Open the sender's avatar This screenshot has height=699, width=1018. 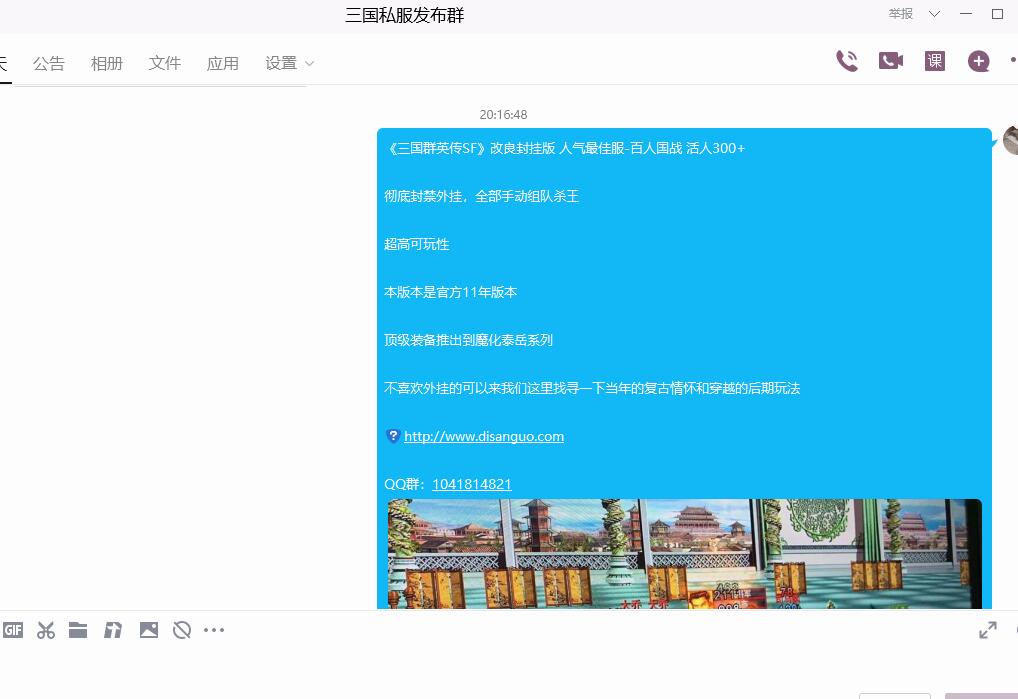[x=1011, y=140]
